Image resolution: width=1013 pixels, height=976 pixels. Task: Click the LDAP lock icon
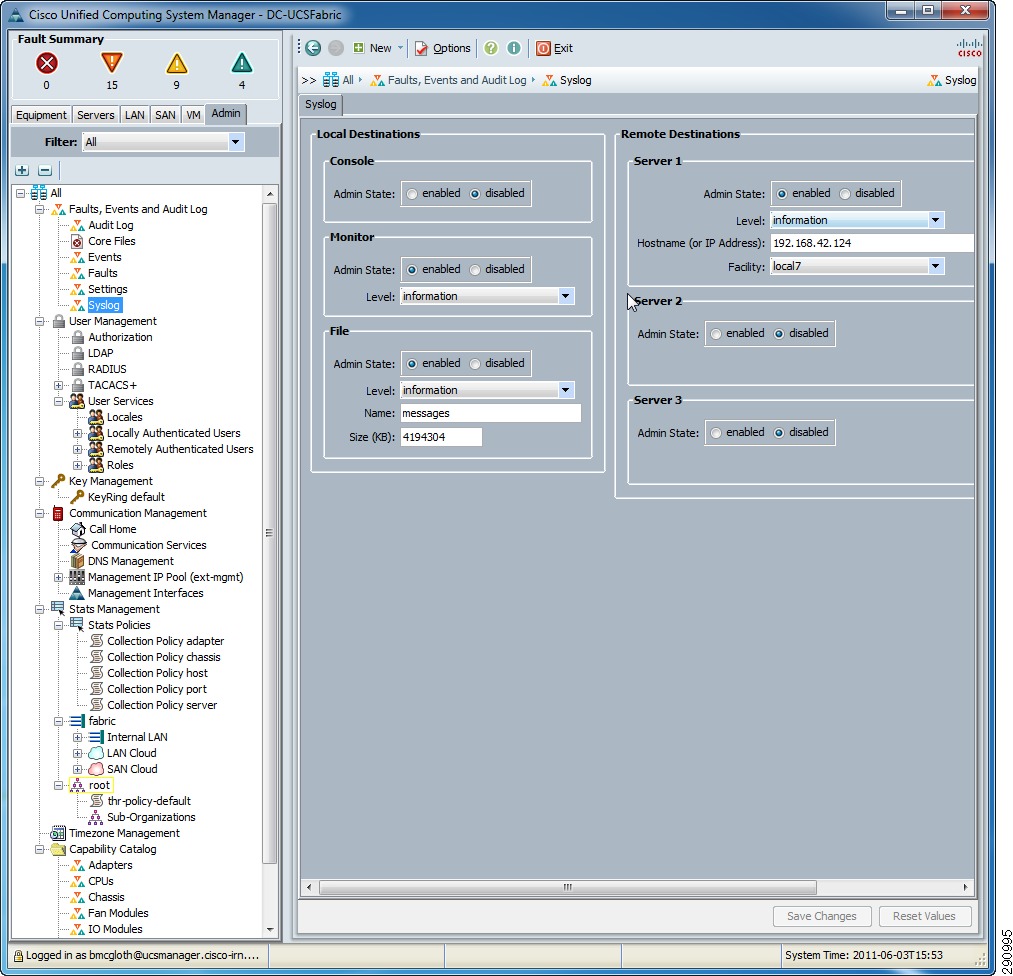coord(78,353)
